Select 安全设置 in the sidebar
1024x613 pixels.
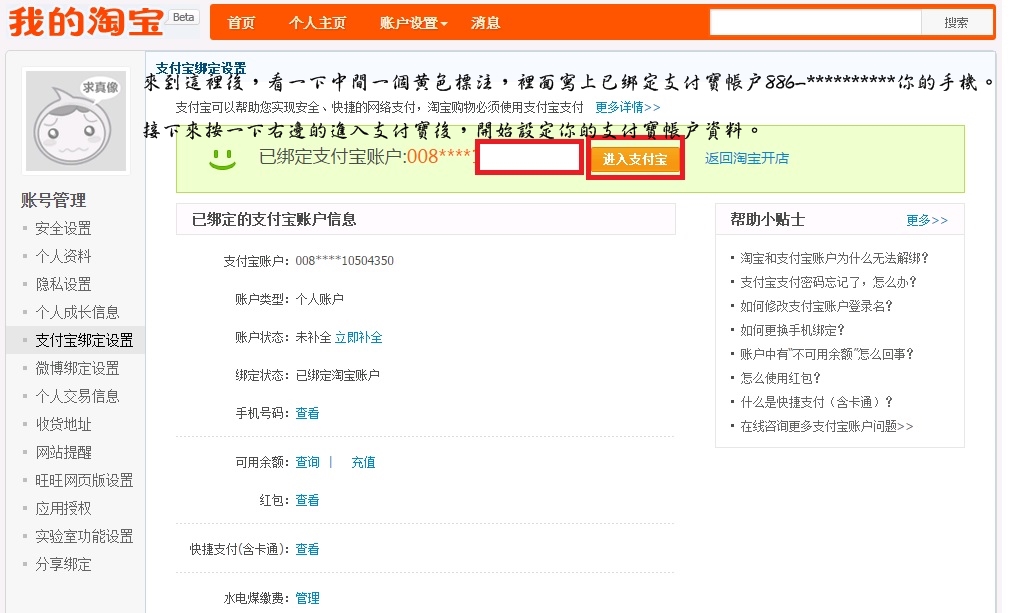63,228
